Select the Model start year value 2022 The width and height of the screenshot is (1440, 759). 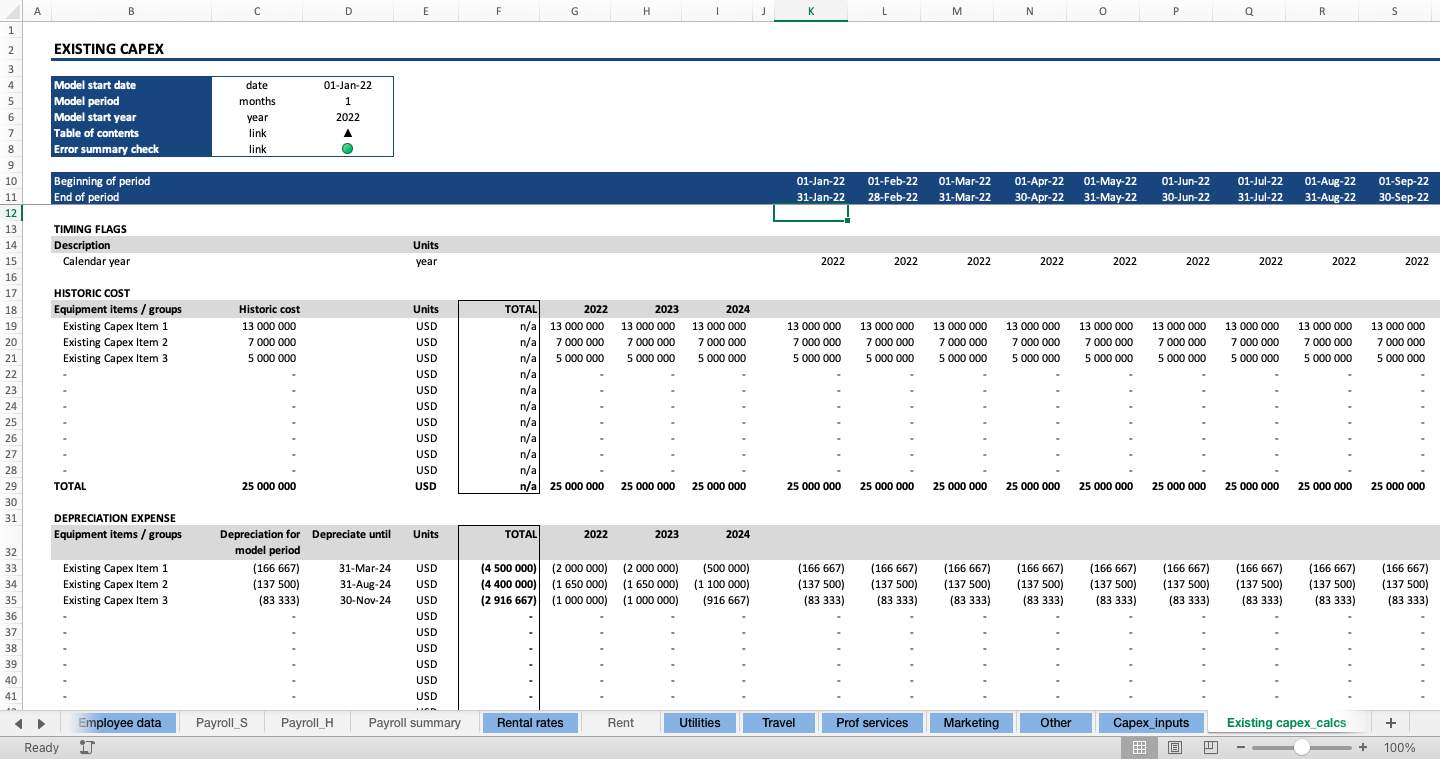click(x=348, y=117)
